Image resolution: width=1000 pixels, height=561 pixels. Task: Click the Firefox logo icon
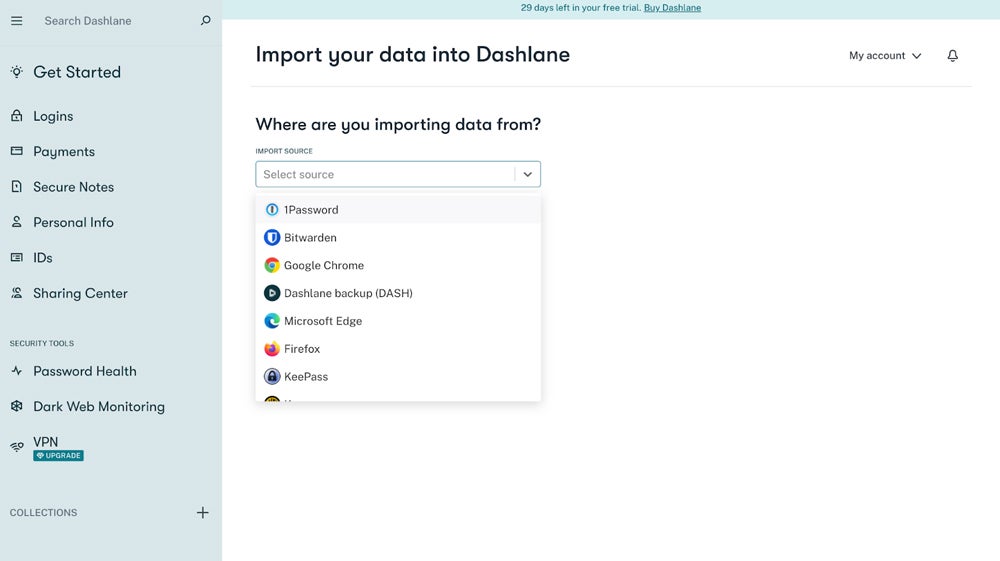pos(272,349)
